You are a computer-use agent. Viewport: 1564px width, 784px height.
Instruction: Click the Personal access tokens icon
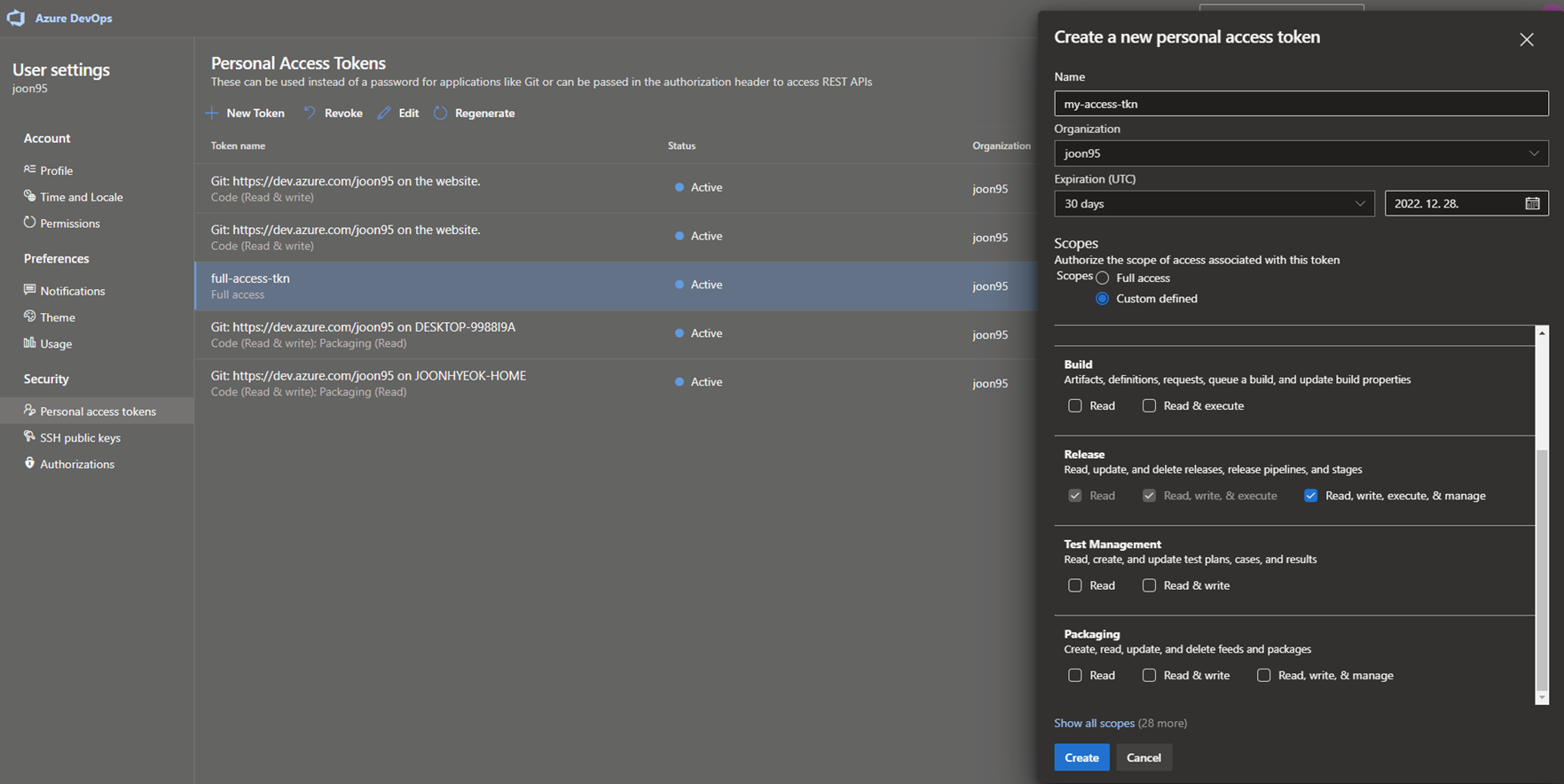pos(29,411)
